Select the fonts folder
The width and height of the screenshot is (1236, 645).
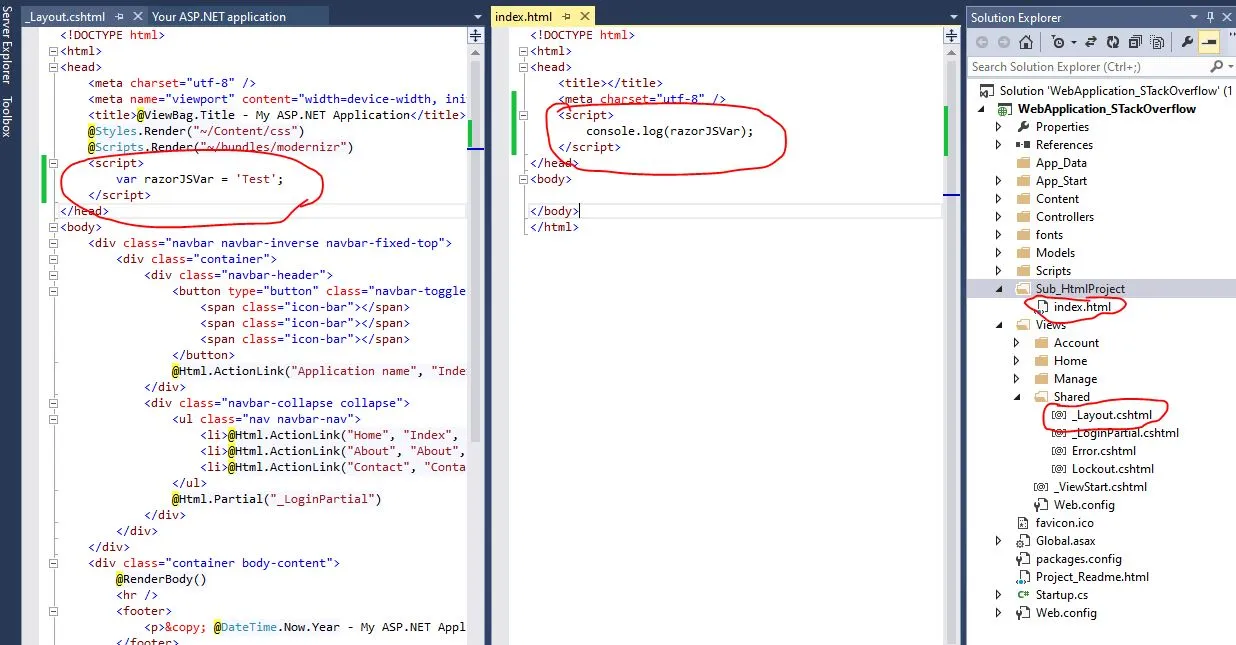1049,235
